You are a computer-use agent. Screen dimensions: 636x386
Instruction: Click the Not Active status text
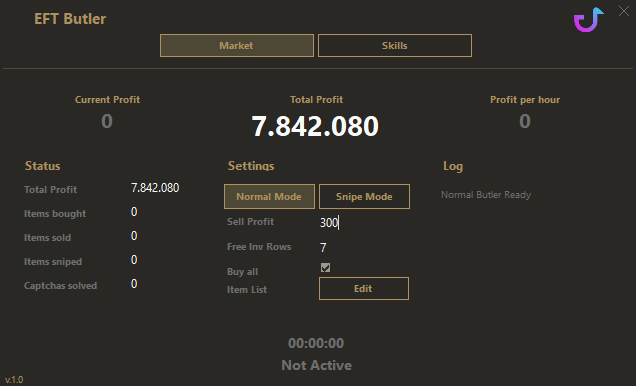point(316,365)
